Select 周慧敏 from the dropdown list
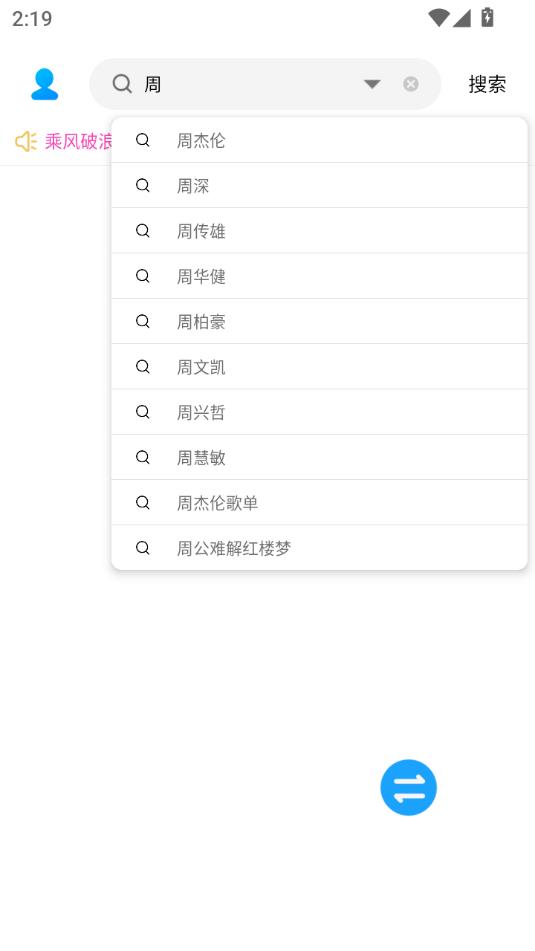The image size is (535, 951). 320,457
